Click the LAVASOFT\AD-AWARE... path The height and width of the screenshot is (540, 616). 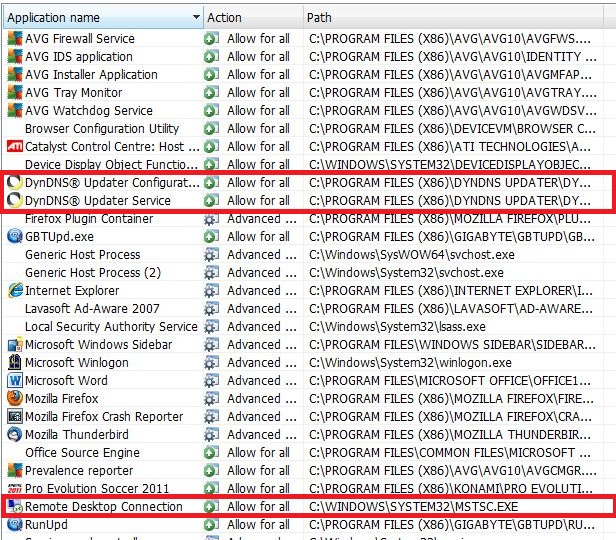[451, 309]
